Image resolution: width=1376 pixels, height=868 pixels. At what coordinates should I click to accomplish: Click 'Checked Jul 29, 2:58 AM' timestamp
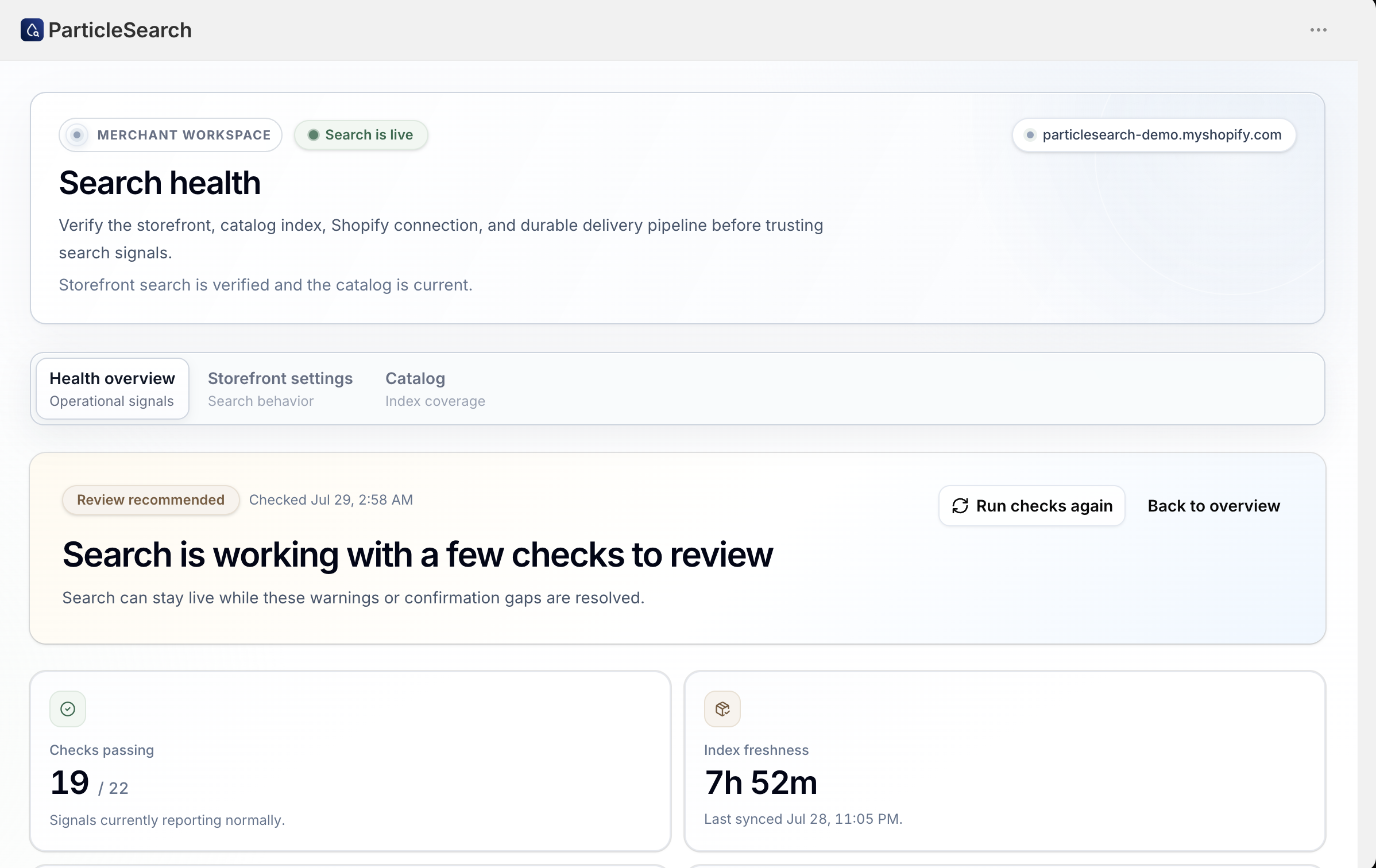(x=331, y=500)
